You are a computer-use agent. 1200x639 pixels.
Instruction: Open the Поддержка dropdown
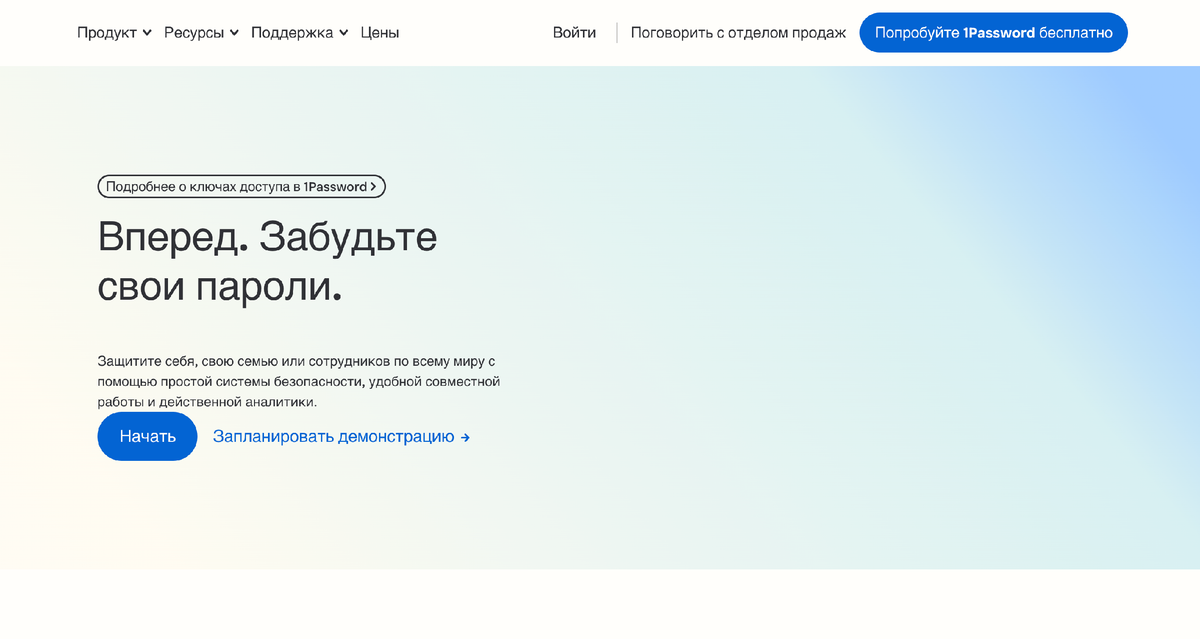[x=299, y=33]
